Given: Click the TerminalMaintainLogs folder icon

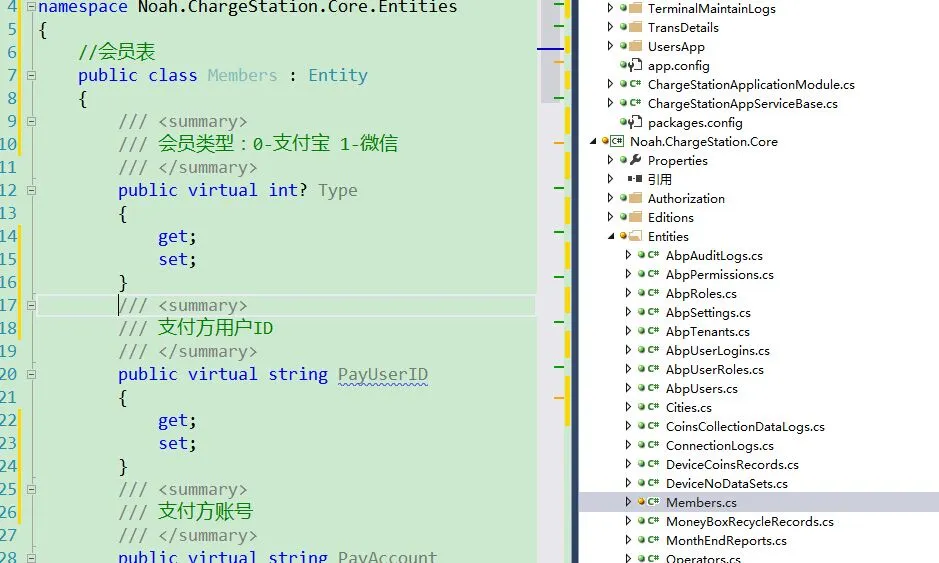Looking at the screenshot, I should (635, 8).
